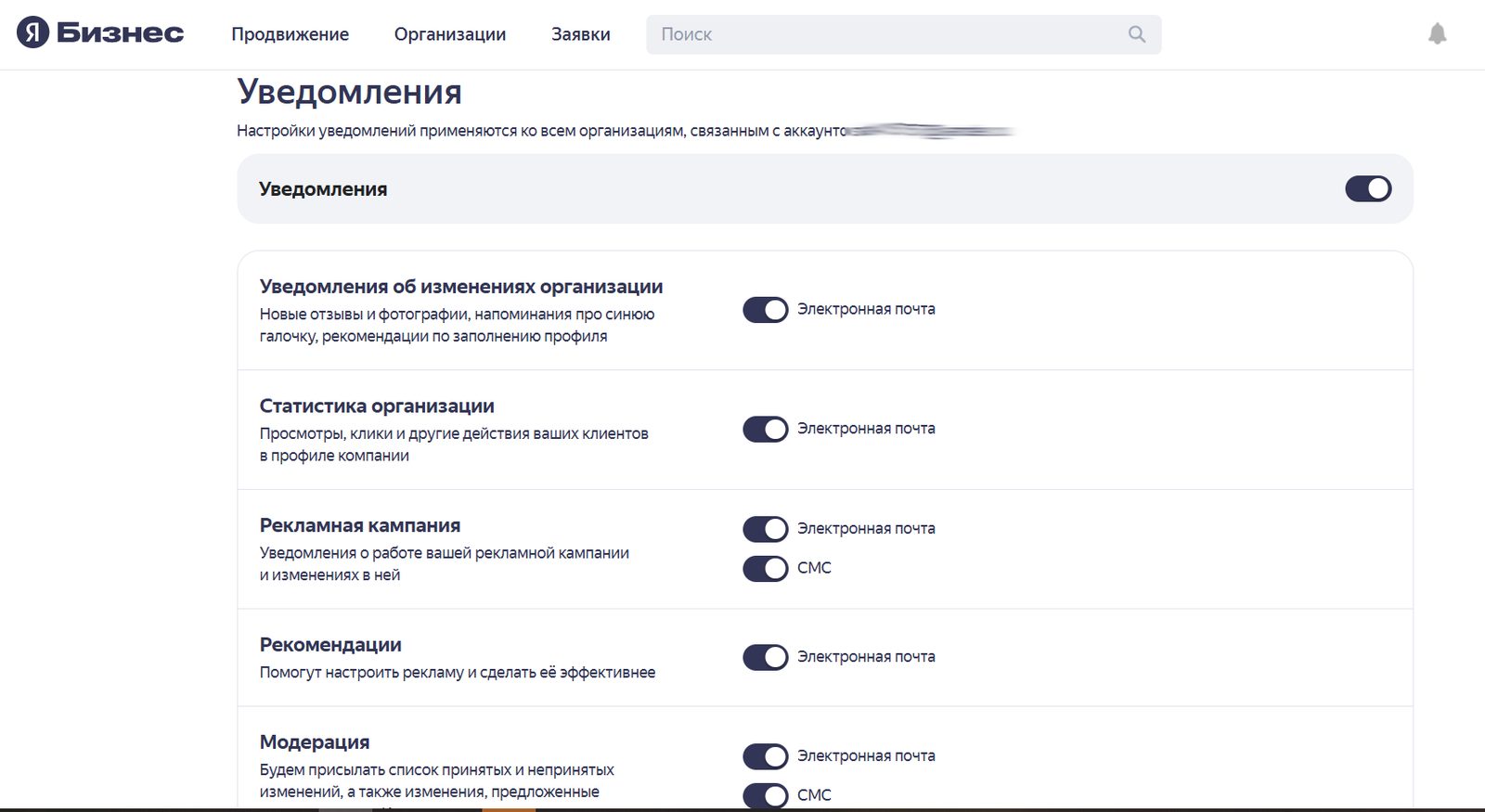This screenshot has width=1485, height=812.
Task: Toggle email for Уведомления об изменениях организации
Action: [x=766, y=310]
